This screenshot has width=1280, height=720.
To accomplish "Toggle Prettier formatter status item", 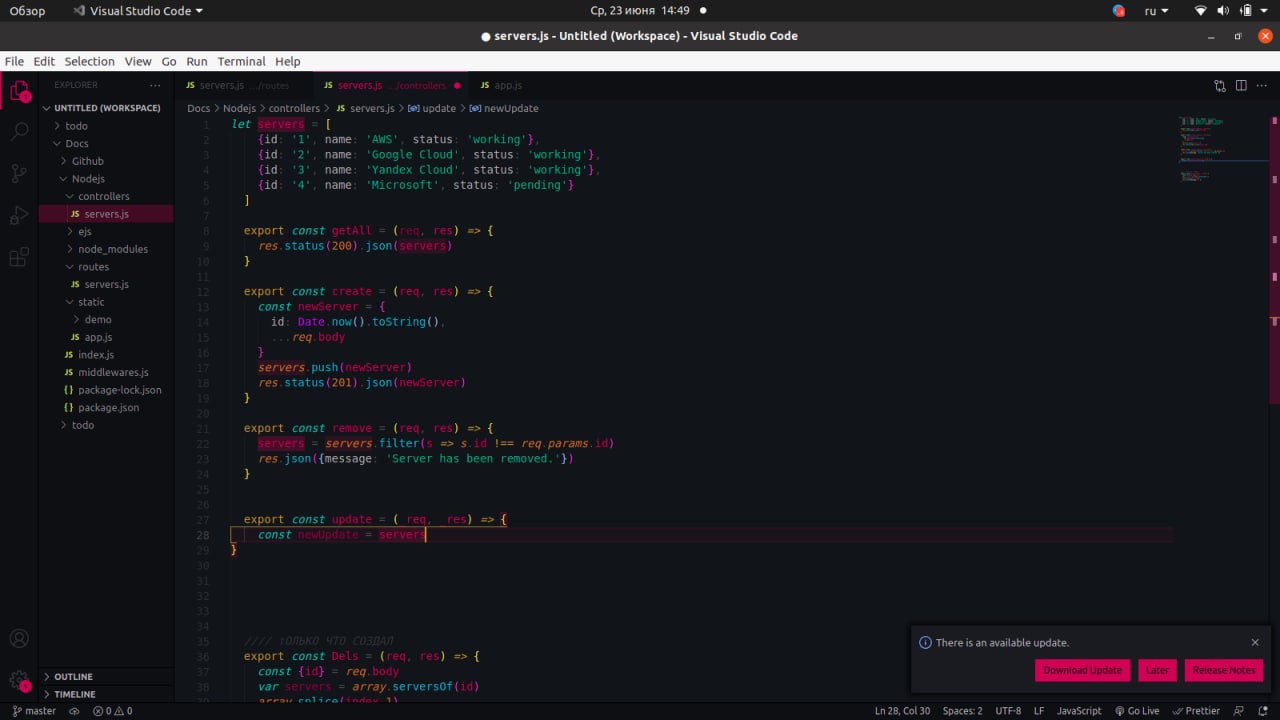I will 1196,711.
